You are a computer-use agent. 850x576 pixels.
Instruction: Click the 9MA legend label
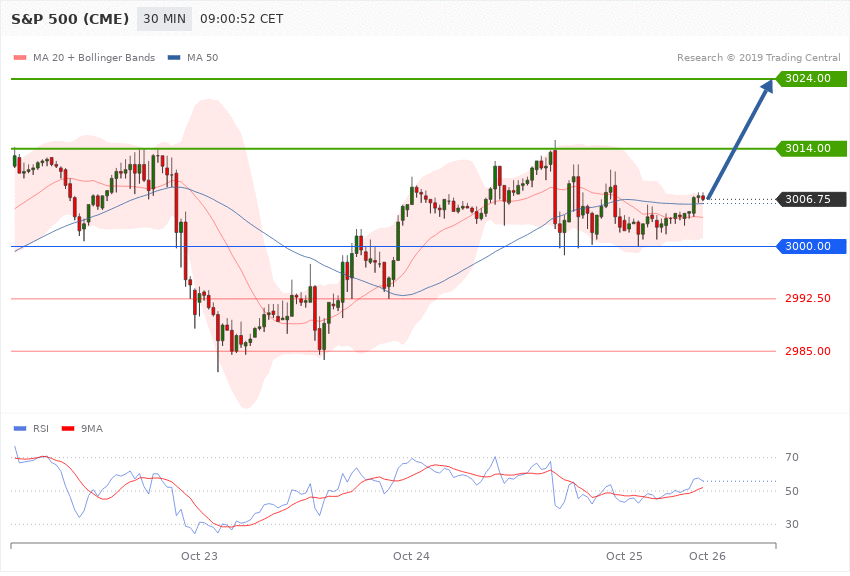click(92, 429)
